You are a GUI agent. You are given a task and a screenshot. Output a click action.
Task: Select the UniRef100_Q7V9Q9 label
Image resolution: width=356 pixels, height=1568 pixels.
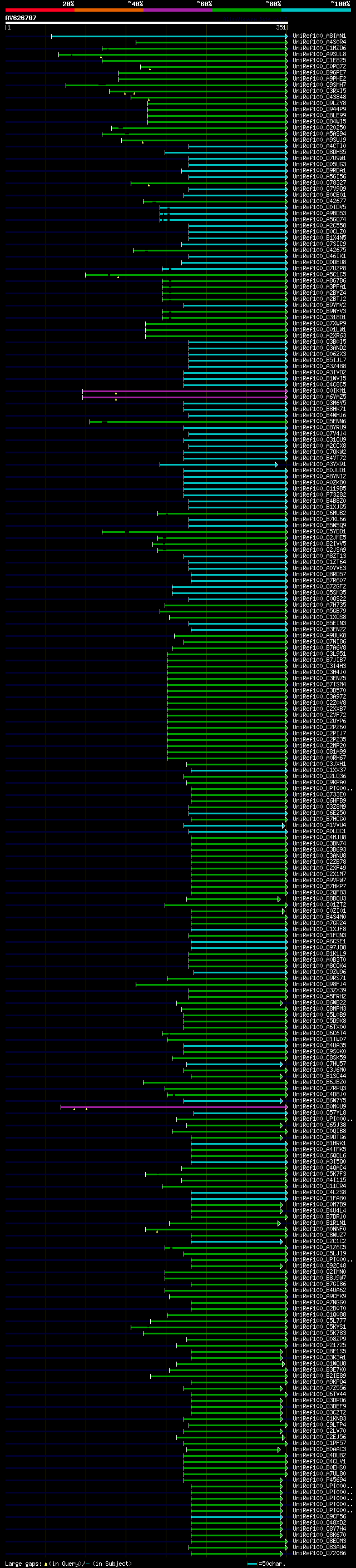(x=319, y=189)
